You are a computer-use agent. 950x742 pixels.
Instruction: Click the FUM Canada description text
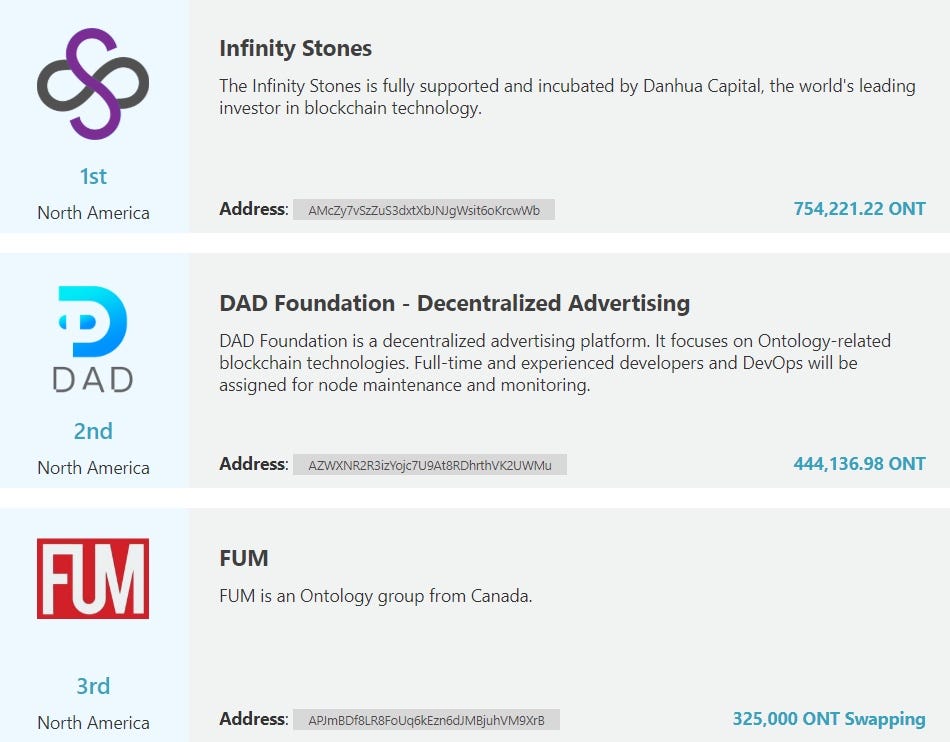(376, 596)
